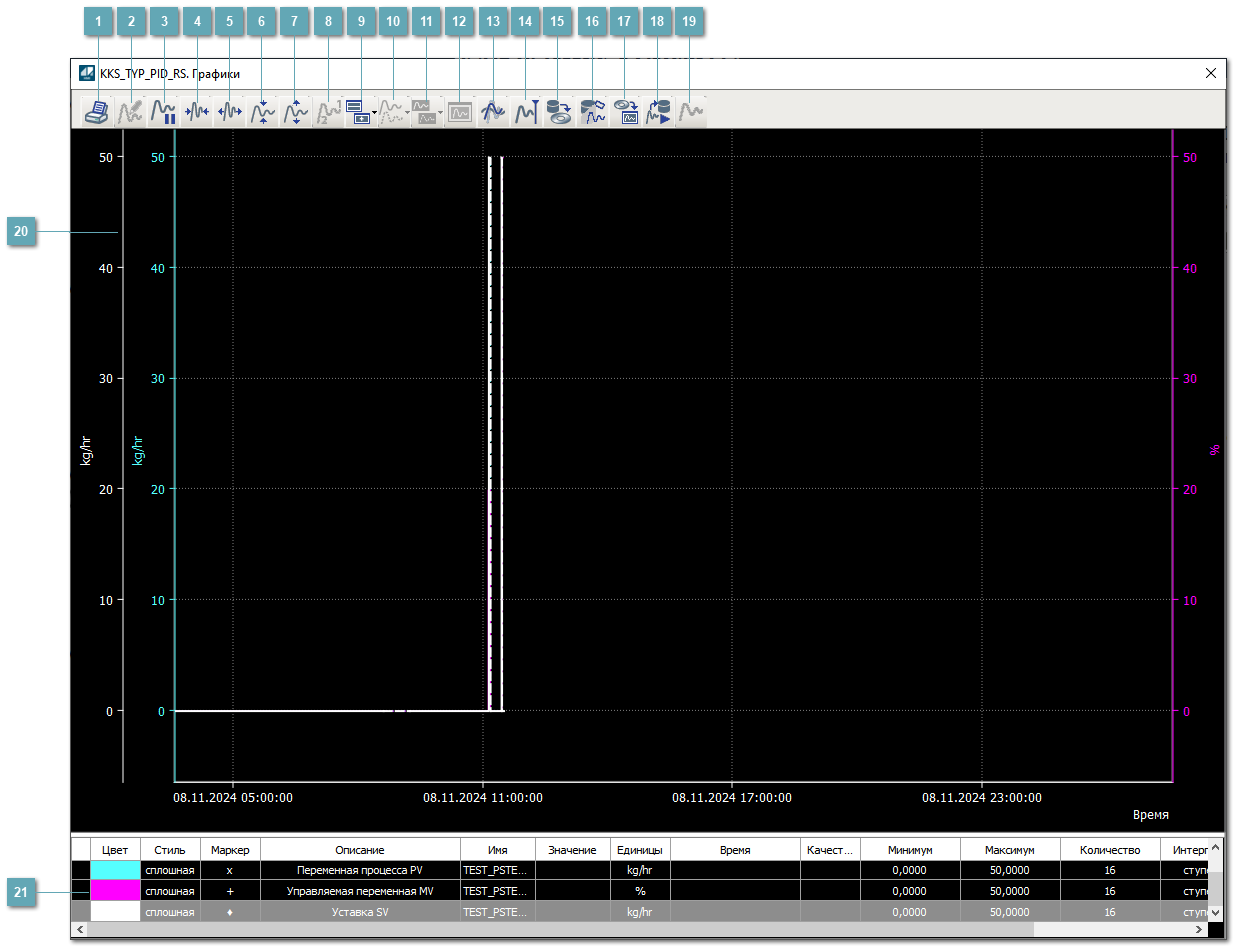The height and width of the screenshot is (949, 1236).
Task: Click the curve with vertical marker line icon
Action: point(526,112)
